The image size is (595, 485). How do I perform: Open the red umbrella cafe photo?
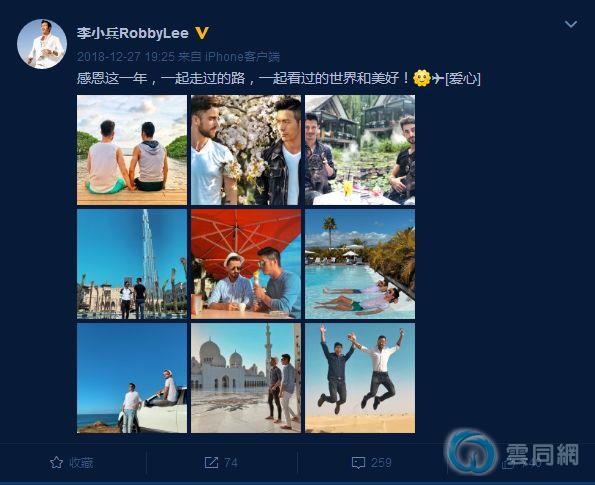(x=246, y=264)
